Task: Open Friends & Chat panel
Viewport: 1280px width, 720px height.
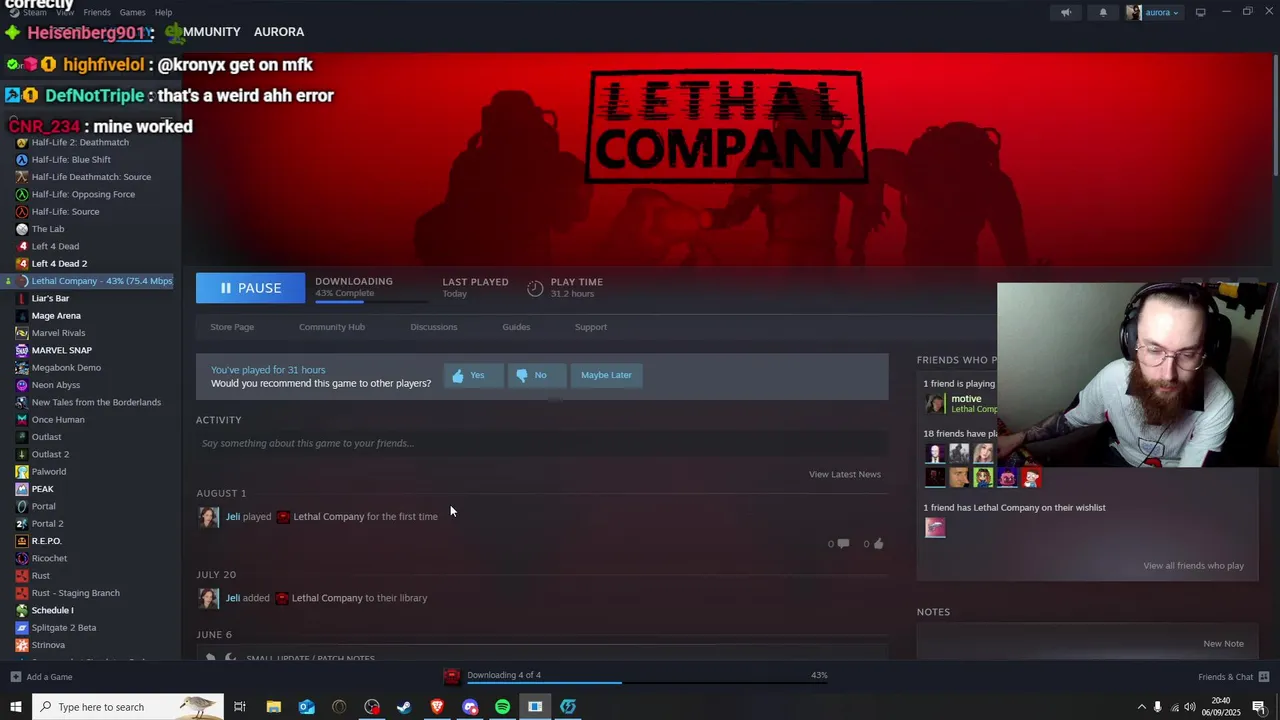Action: (x=1234, y=677)
